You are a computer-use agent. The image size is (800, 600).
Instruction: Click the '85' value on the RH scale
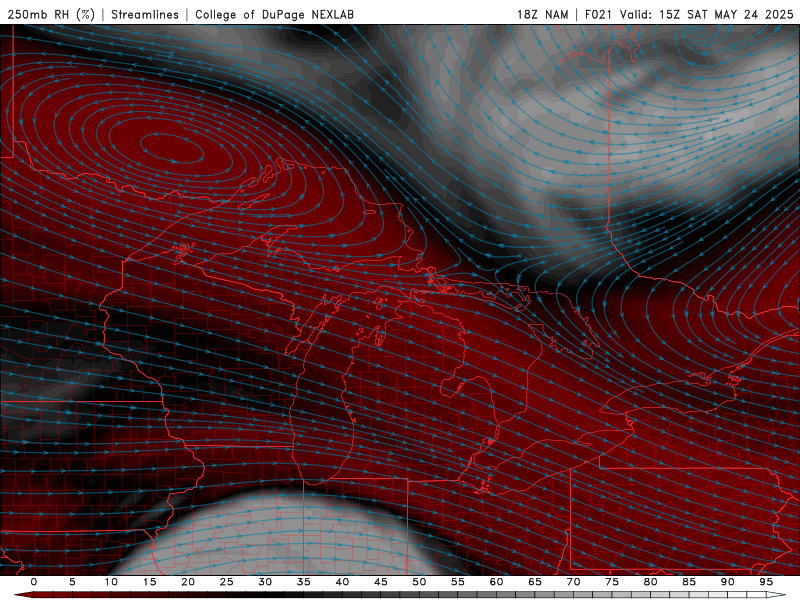tap(689, 582)
